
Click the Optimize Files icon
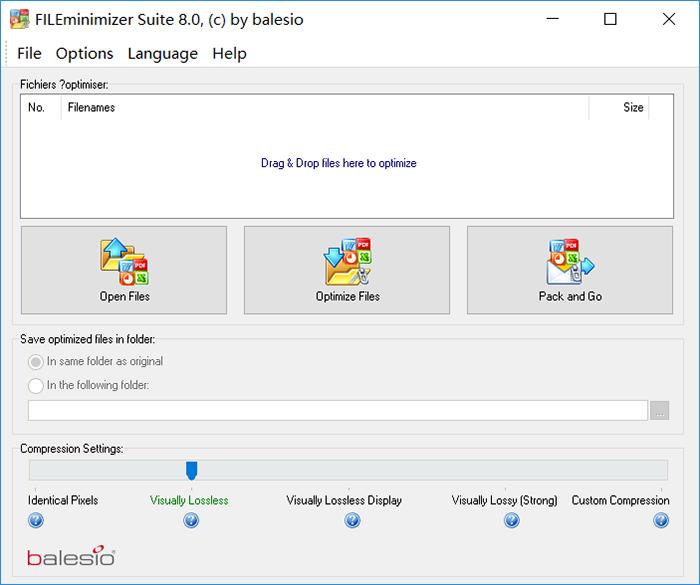point(347,262)
